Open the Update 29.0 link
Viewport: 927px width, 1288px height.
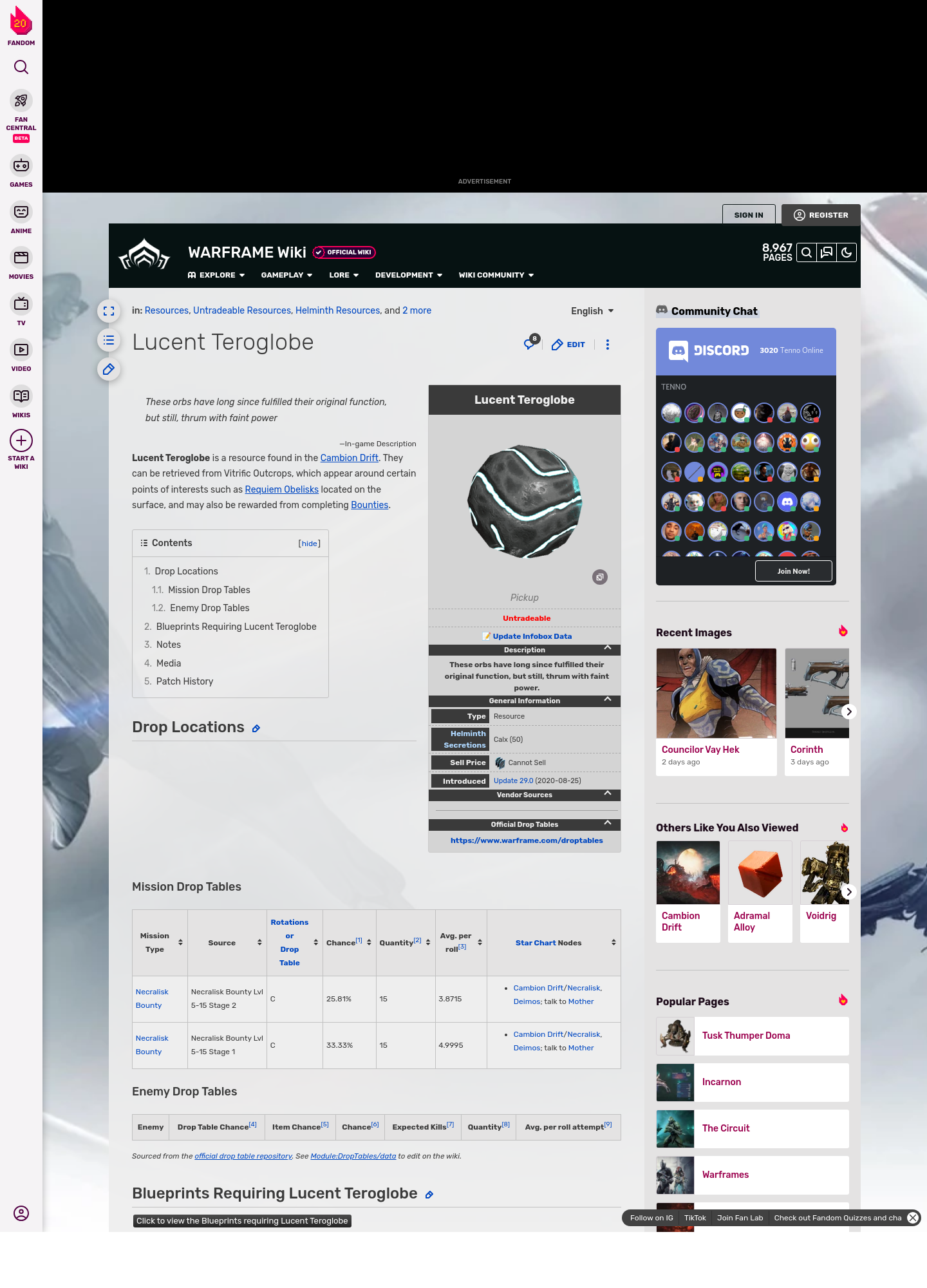513,781
